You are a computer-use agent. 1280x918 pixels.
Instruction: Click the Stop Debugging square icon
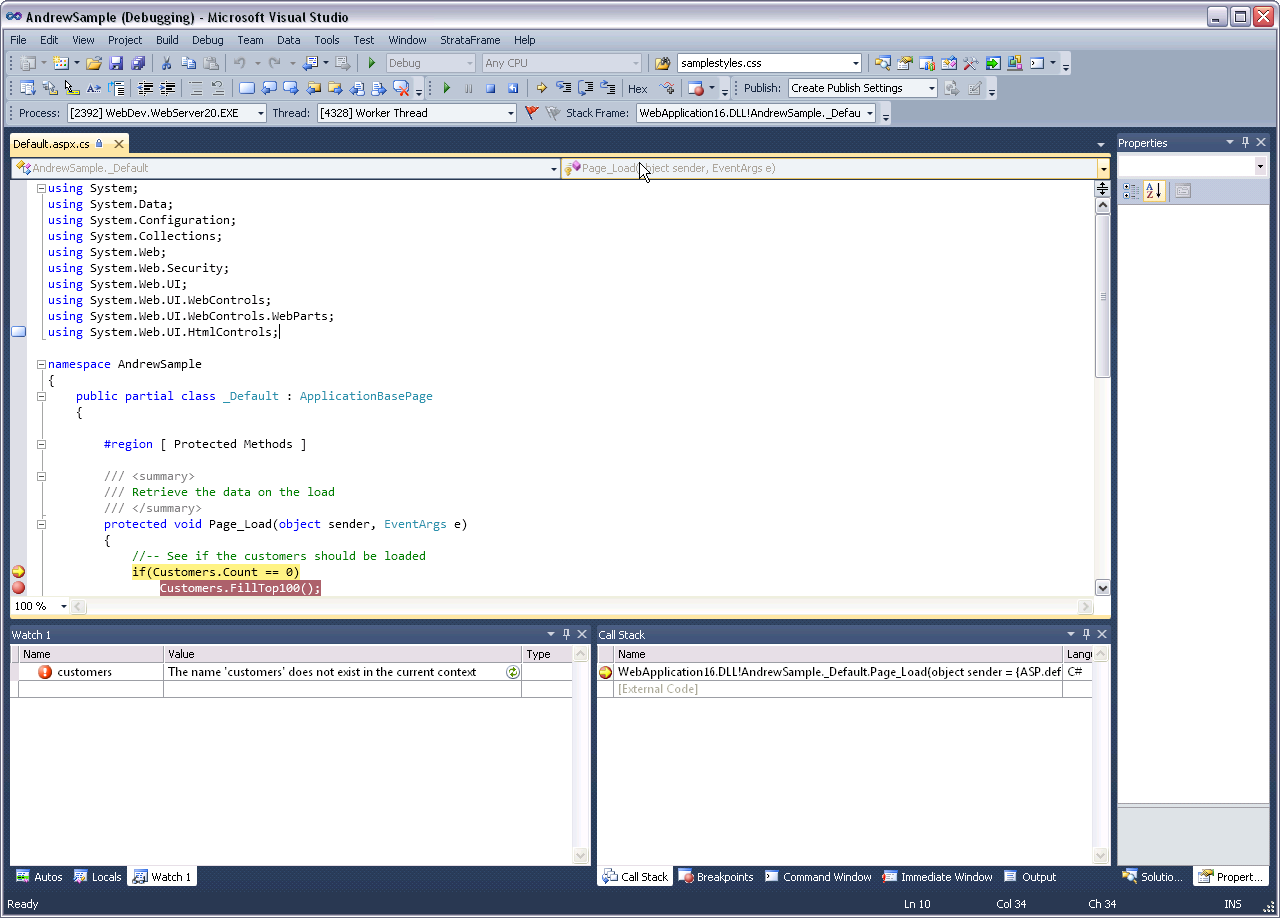pos(490,88)
